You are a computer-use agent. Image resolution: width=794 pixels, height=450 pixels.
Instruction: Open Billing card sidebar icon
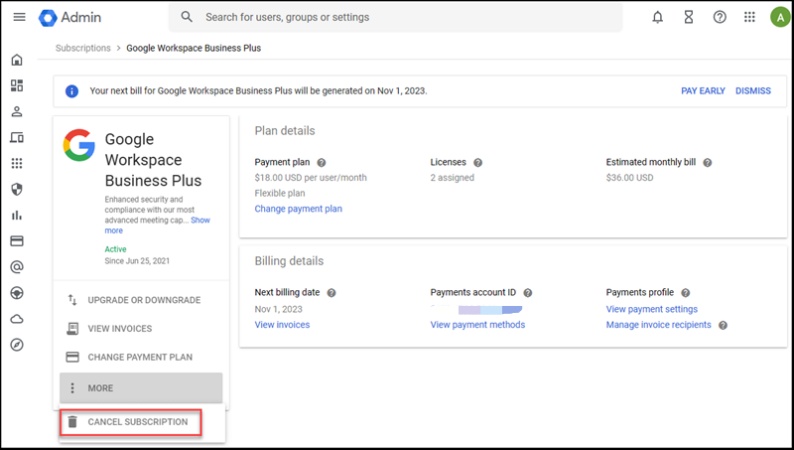coord(17,241)
